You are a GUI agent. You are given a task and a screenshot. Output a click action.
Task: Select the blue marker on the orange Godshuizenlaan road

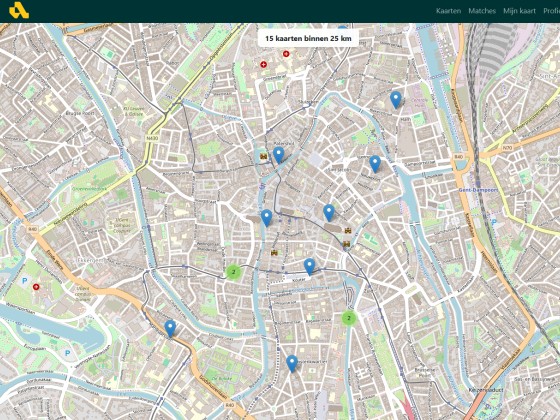[170, 329]
